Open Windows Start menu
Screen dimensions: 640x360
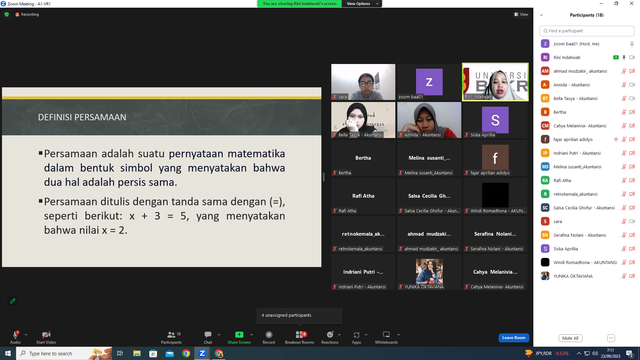8,353
